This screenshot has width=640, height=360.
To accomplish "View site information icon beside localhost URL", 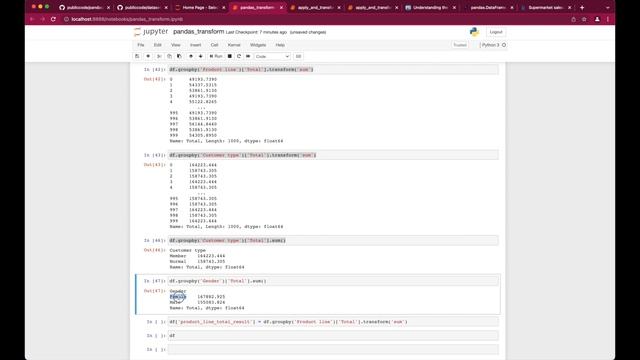I will tap(67, 19).
